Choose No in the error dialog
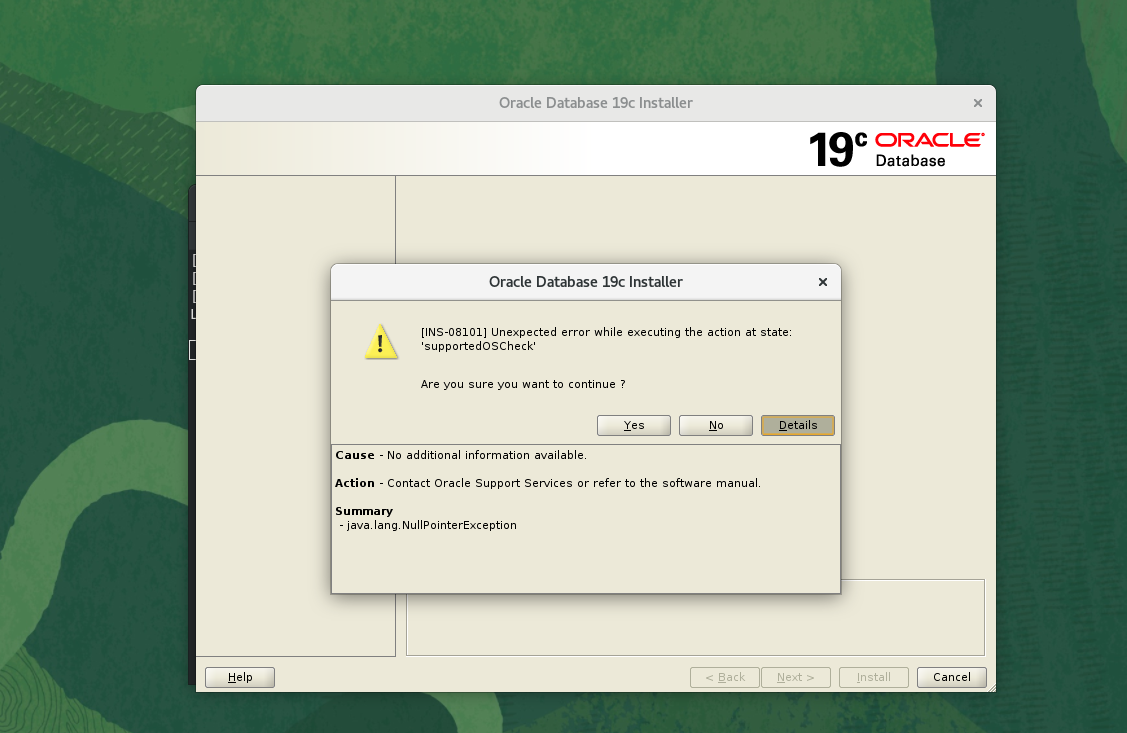This screenshot has height=733, width=1127. click(715, 425)
